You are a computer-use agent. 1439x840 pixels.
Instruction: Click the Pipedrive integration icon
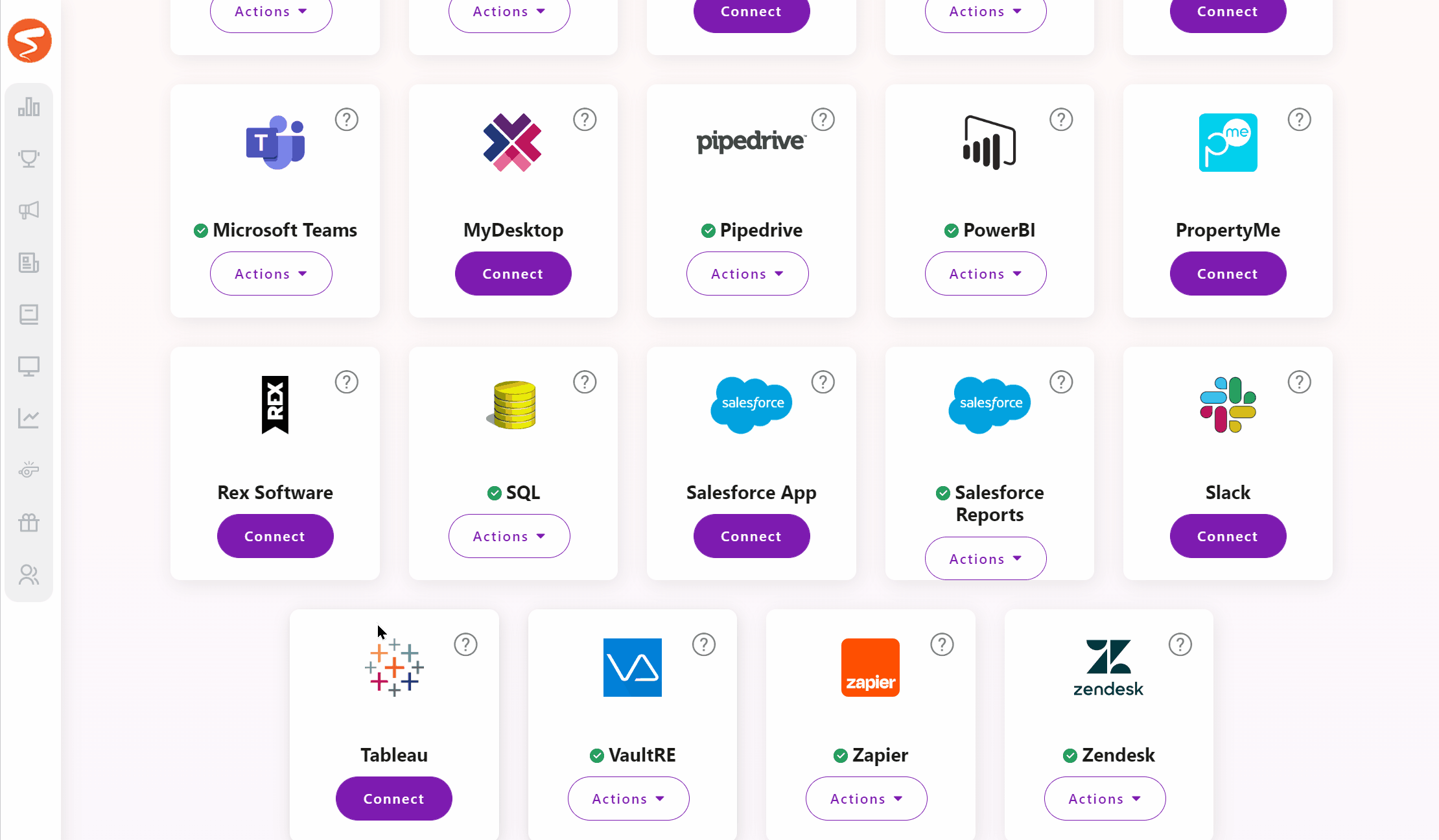point(751,142)
